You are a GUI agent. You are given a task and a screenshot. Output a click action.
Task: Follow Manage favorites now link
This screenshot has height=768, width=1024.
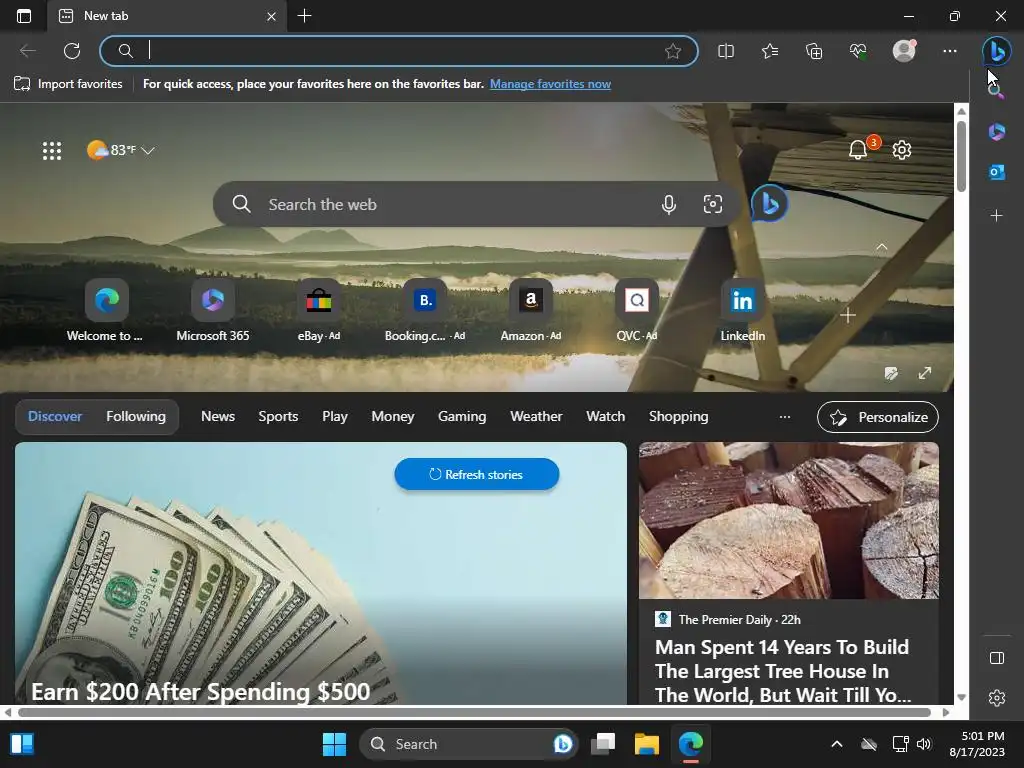pyautogui.click(x=551, y=84)
